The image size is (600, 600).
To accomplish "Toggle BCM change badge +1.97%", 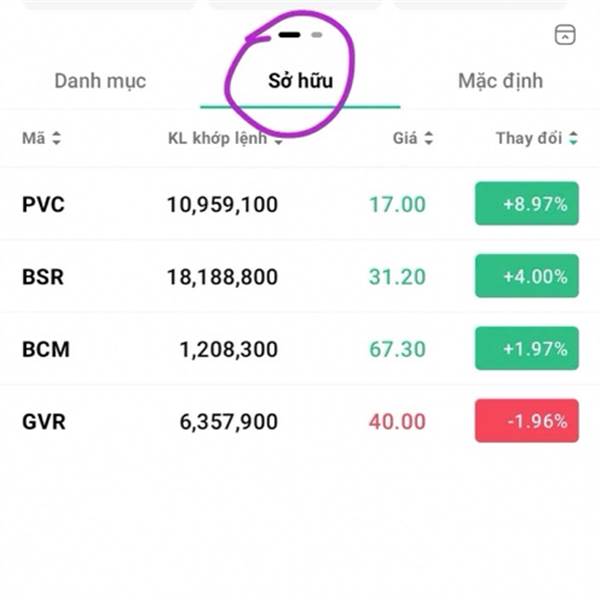I will click(x=526, y=349).
